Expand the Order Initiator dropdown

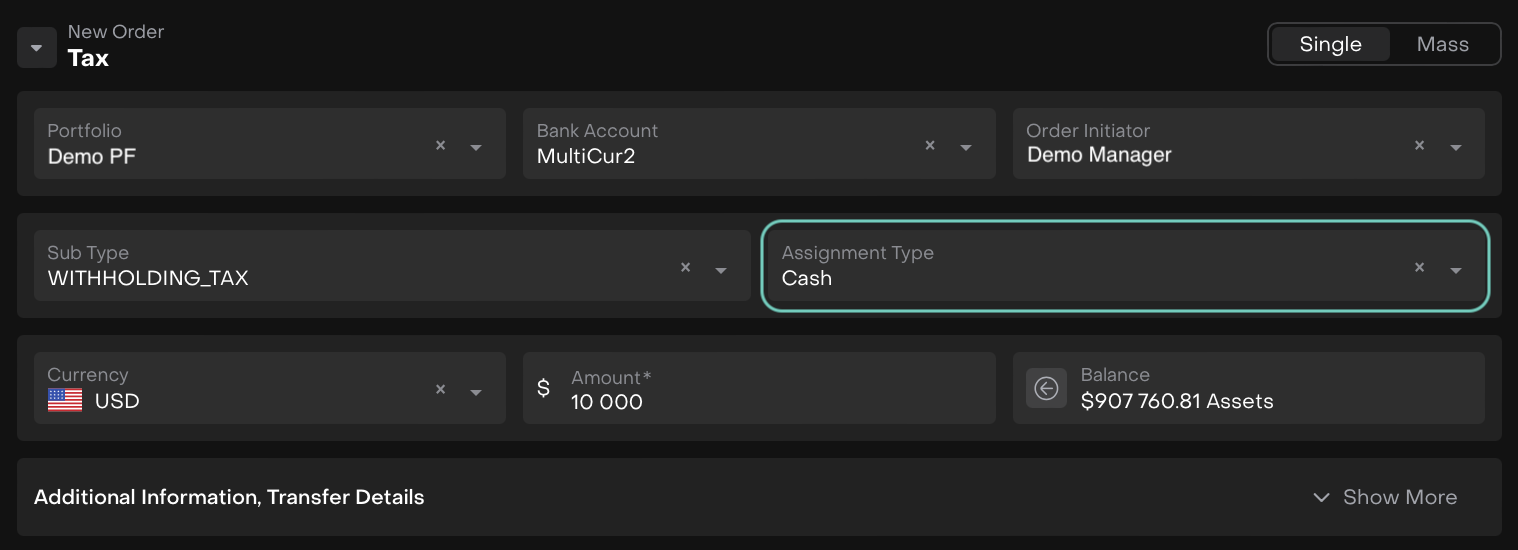point(1456,147)
